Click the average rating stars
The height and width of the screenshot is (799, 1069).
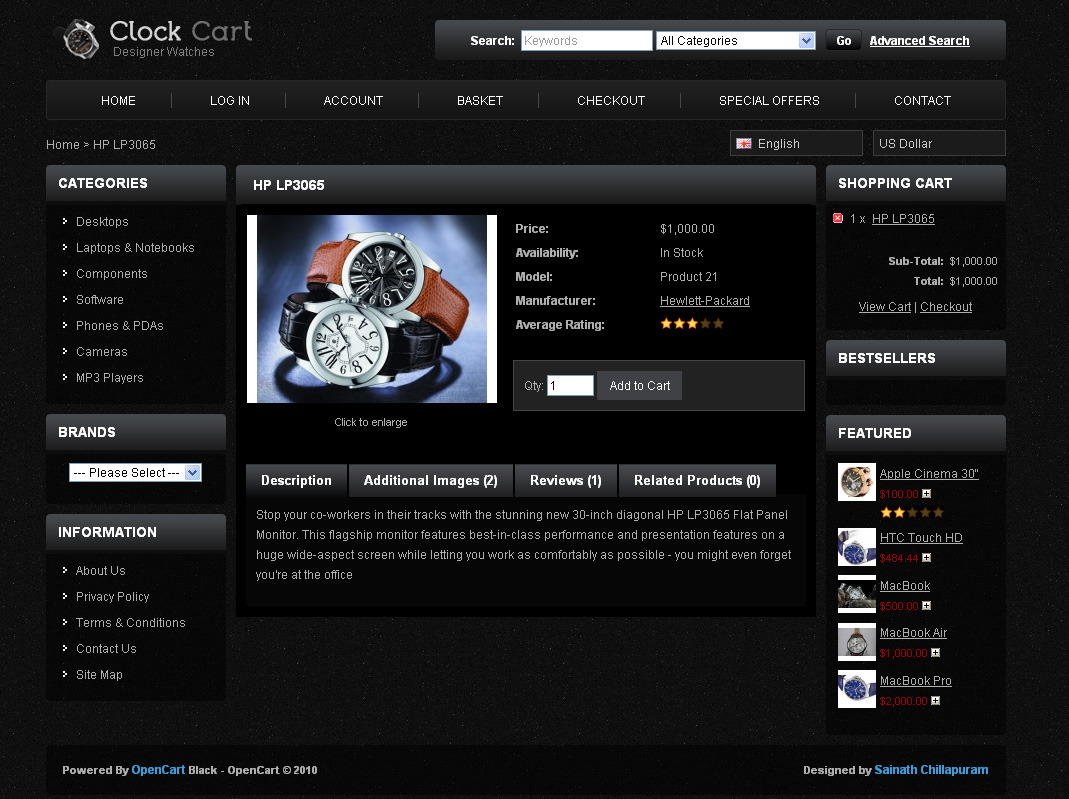pyautogui.click(x=692, y=324)
